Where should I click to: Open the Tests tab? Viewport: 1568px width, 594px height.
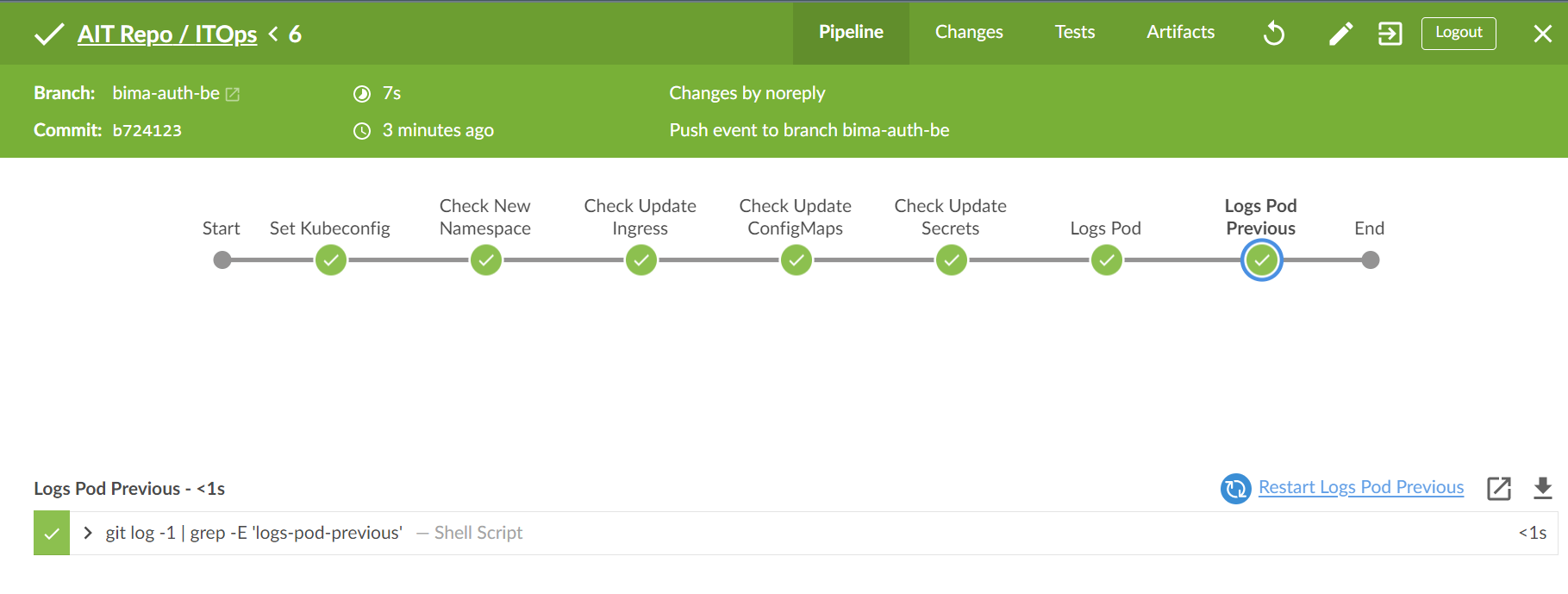tap(1074, 32)
